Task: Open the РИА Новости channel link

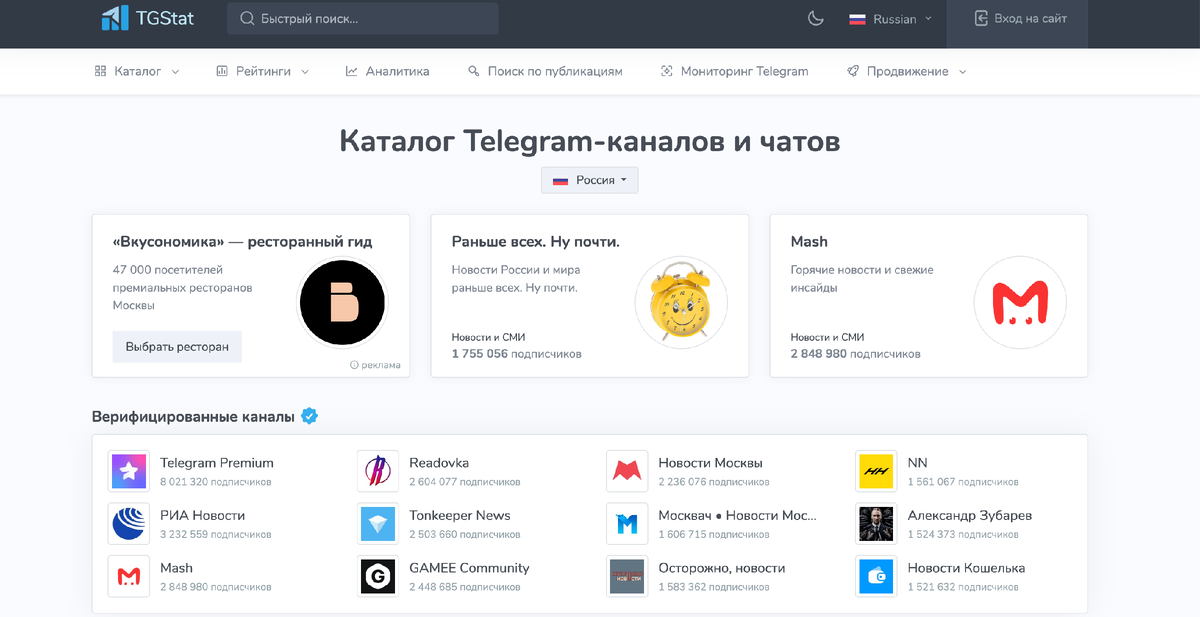Action: tap(202, 515)
